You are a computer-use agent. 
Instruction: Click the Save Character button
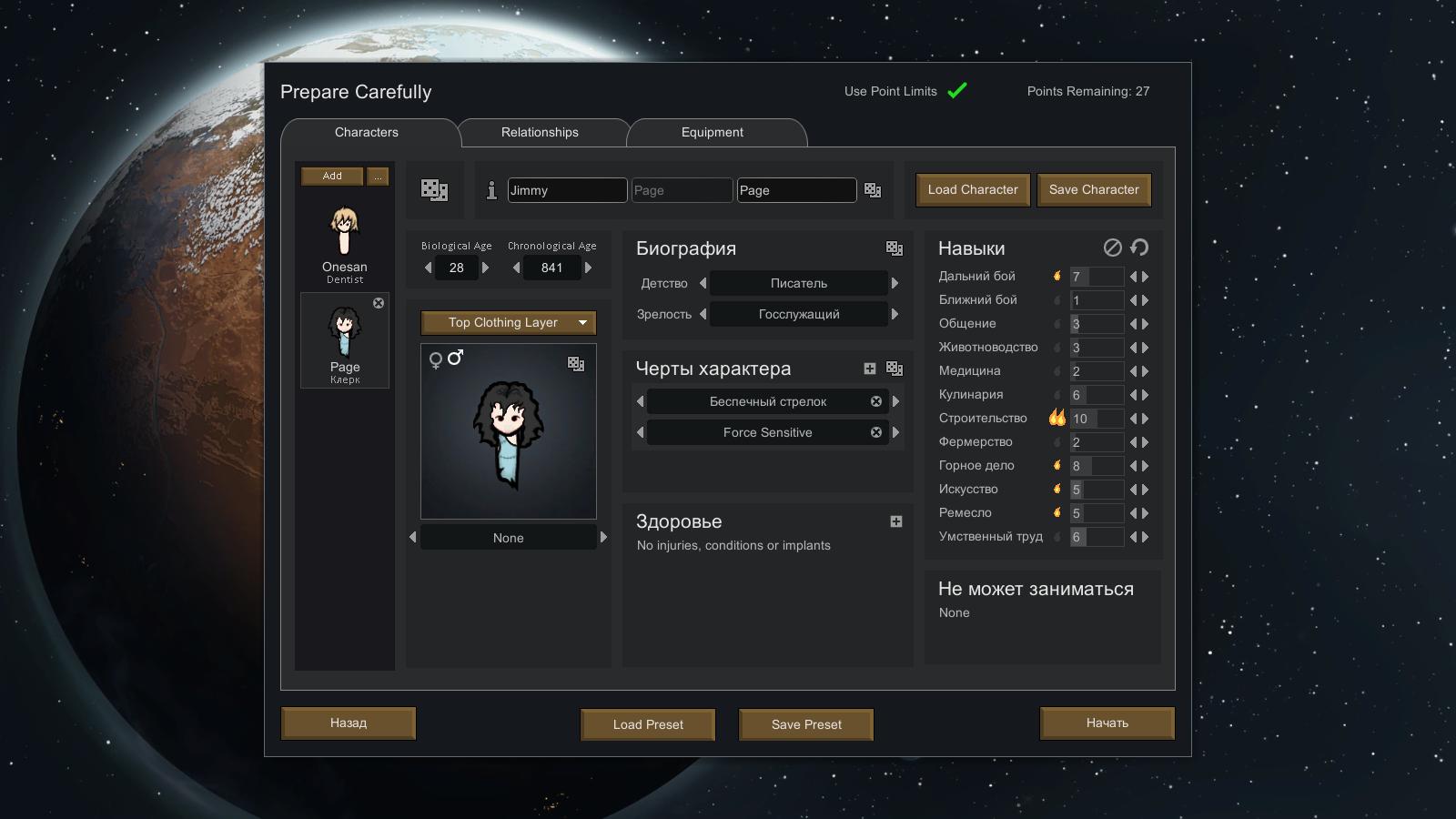1094,189
